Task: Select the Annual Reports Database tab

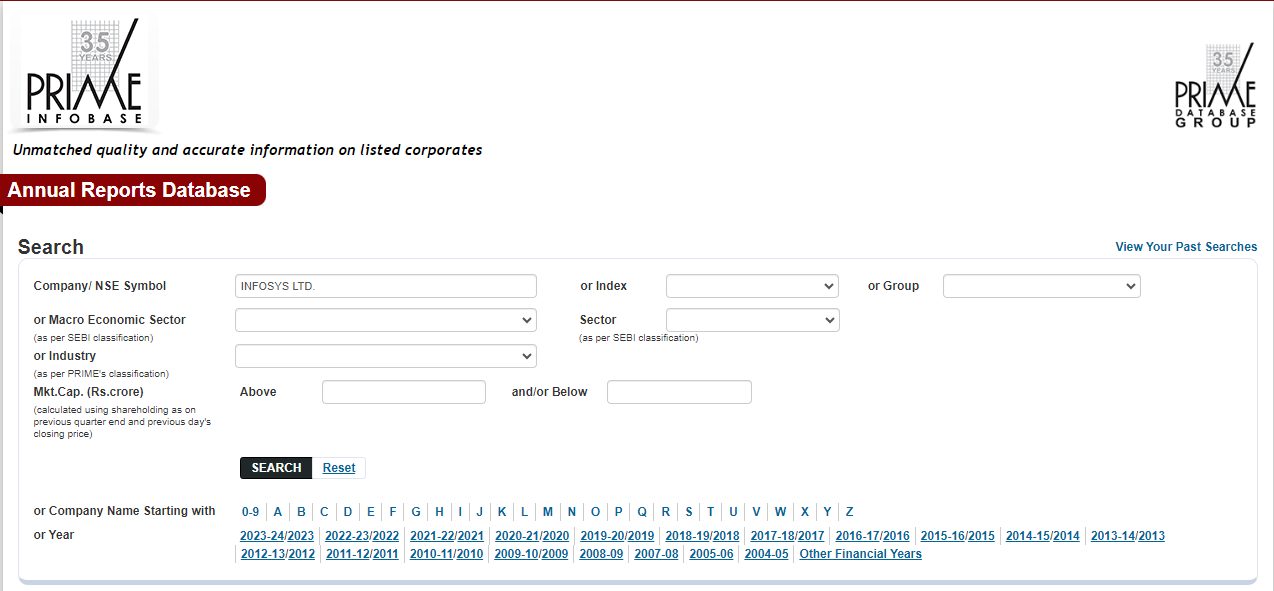Action: point(130,190)
